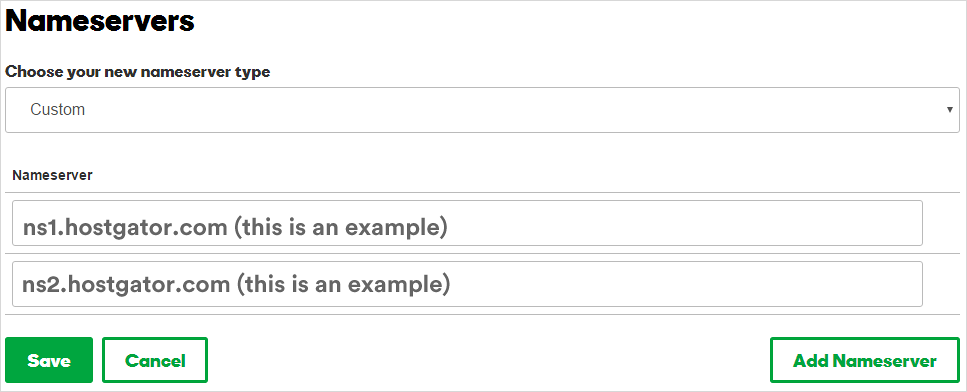Click the 'this is an example' placeholder in ns1 field

click(340, 228)
